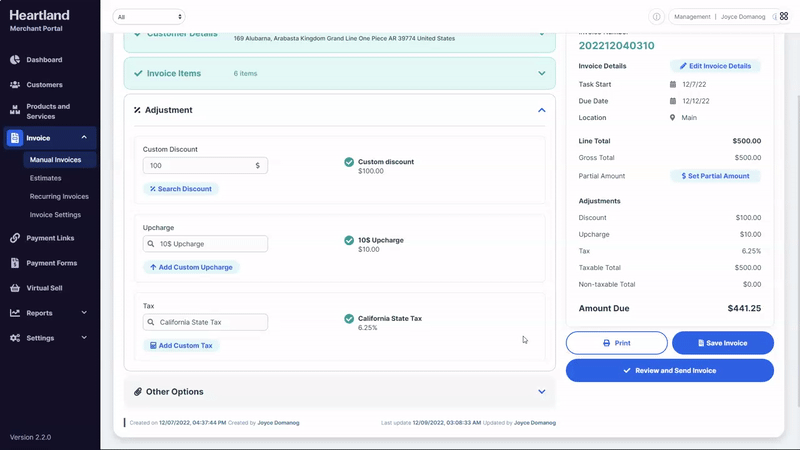Go to Customers in sidebar
Screen dimensions: 800x450
(x=44, y=85)
